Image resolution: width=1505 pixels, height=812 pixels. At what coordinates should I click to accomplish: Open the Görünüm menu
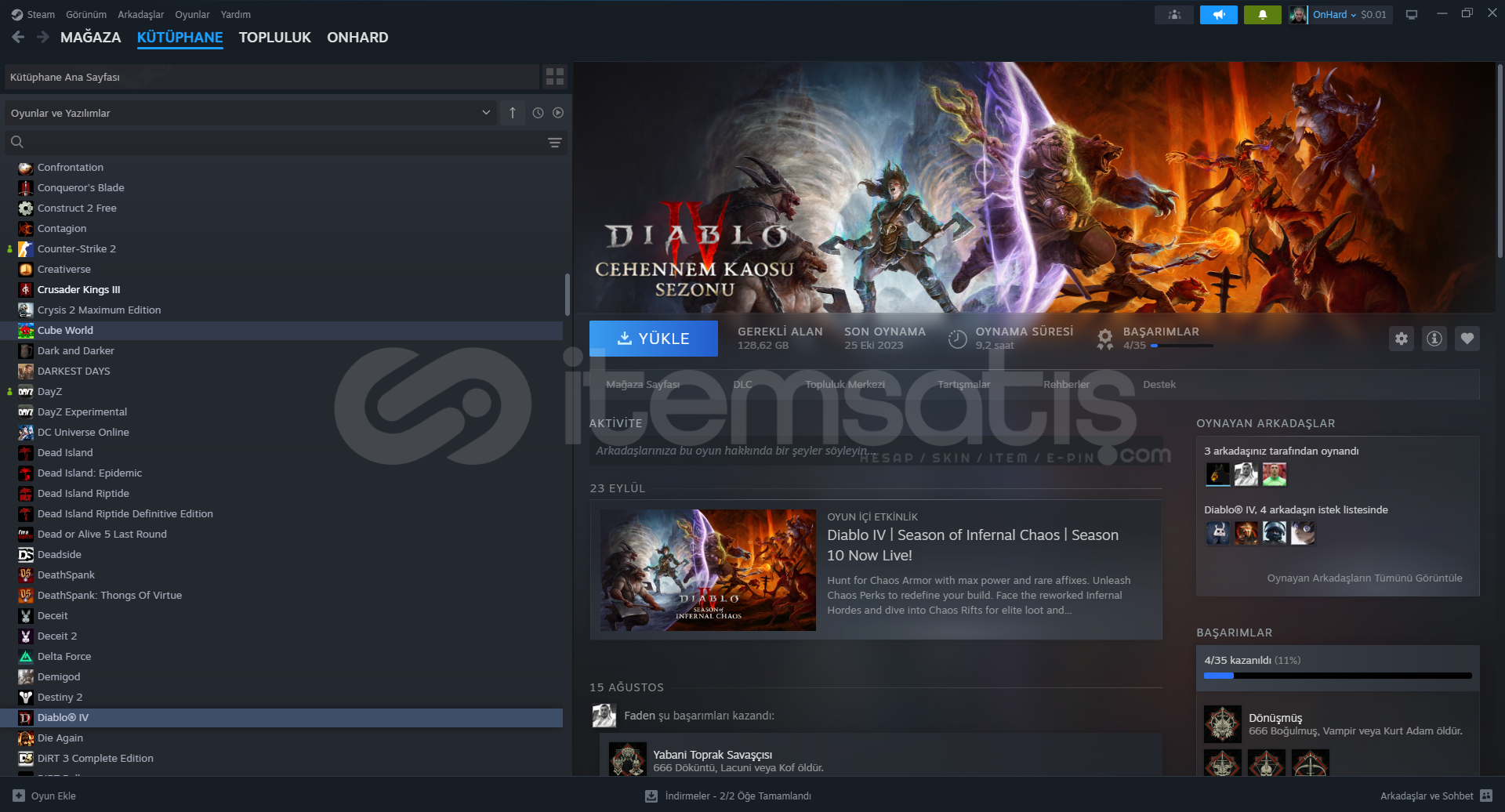pos(86,15)
